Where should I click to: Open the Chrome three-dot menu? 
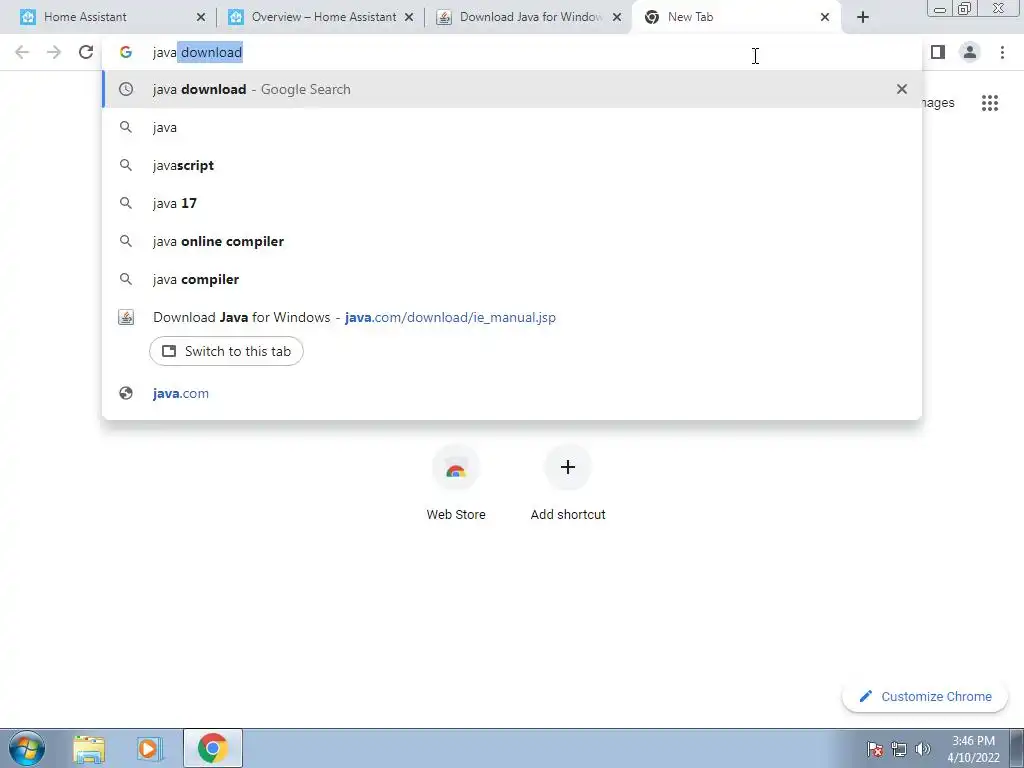pyautogui.click(x=1002, y=52)
